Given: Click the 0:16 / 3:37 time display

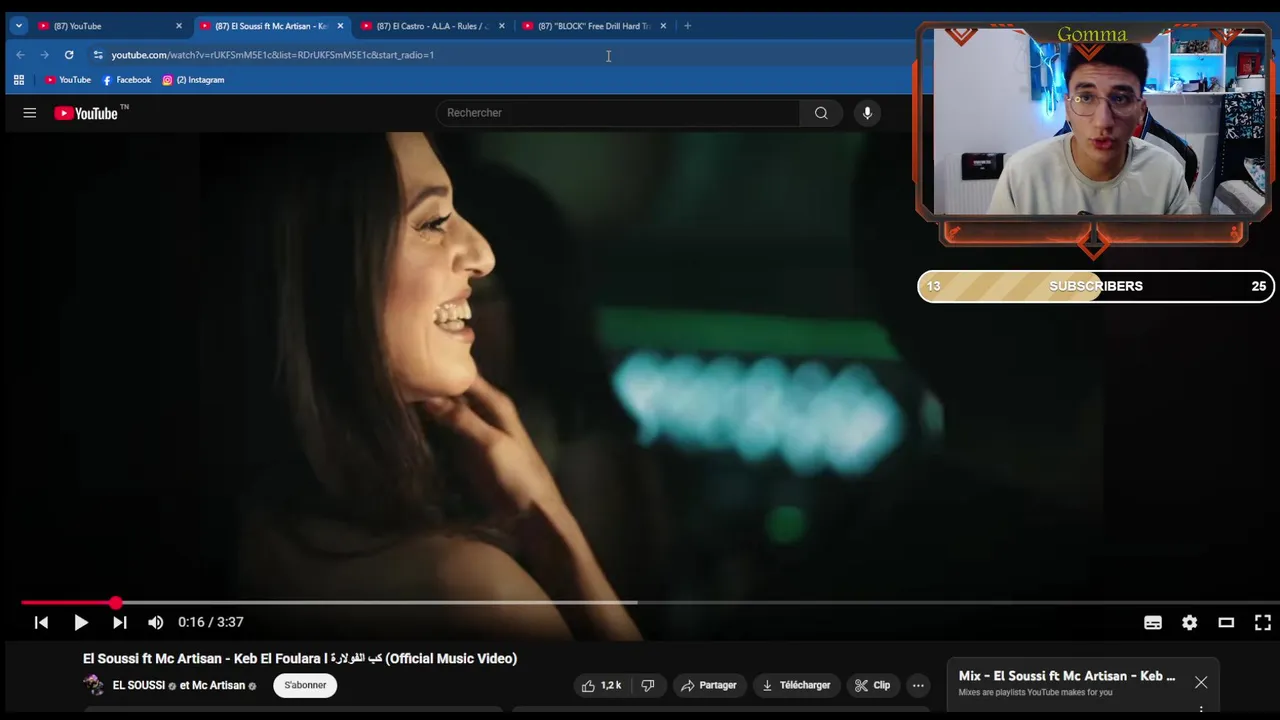Looking at the screenshot, I should point(211,622).
